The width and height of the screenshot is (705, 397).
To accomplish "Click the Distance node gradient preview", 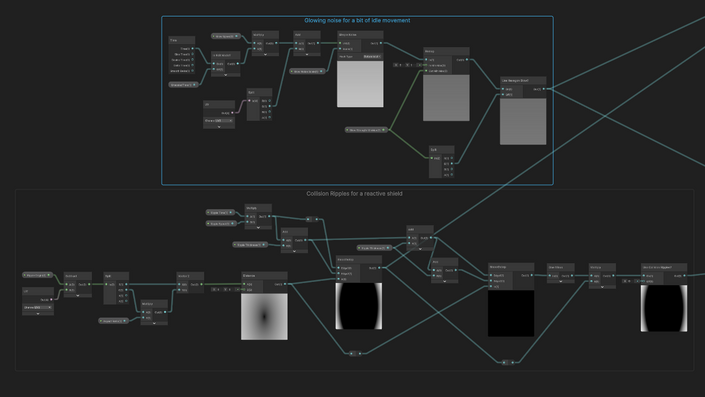I will (264, 317).
